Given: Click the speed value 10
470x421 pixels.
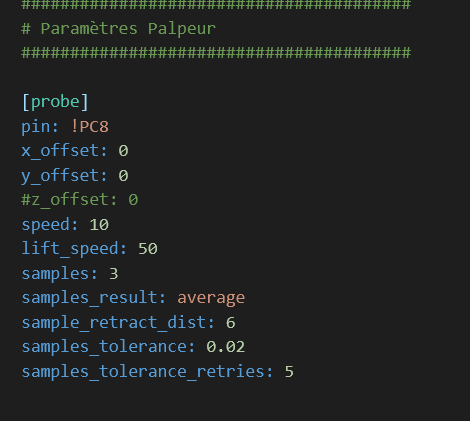Looking at the screenshot, I should click(99, 225).
